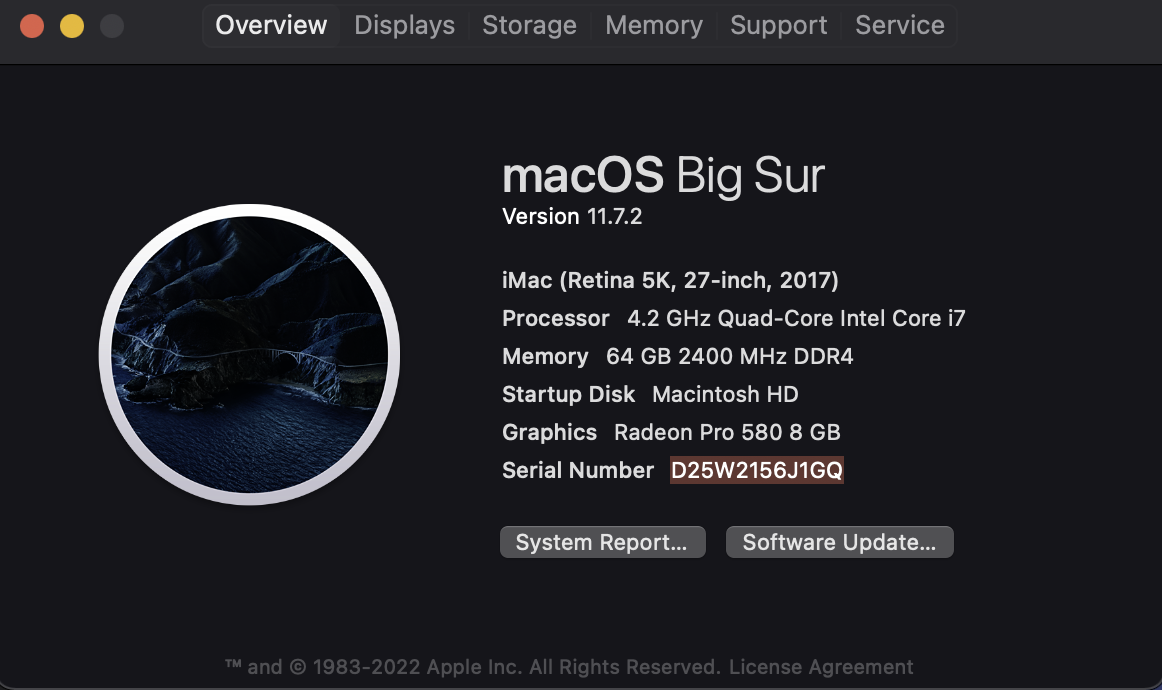The image size is (1162, 690).
Task: Click the greyed-out zoom window button
Action: pos(112,26)
